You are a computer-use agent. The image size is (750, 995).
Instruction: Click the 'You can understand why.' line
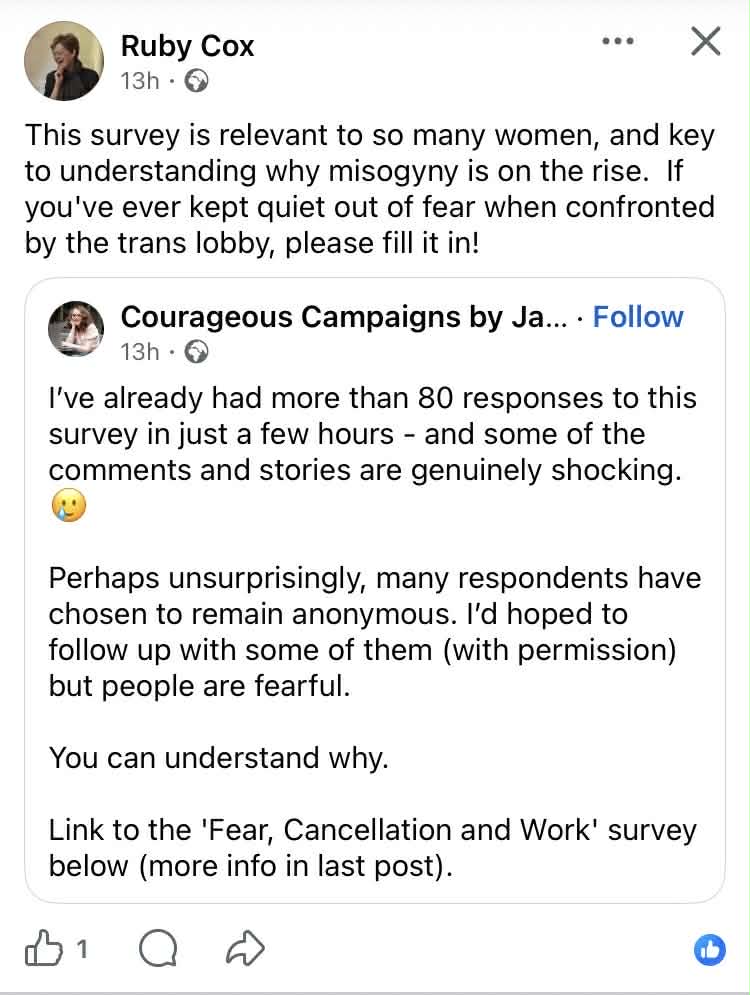(x=218, y=758)
